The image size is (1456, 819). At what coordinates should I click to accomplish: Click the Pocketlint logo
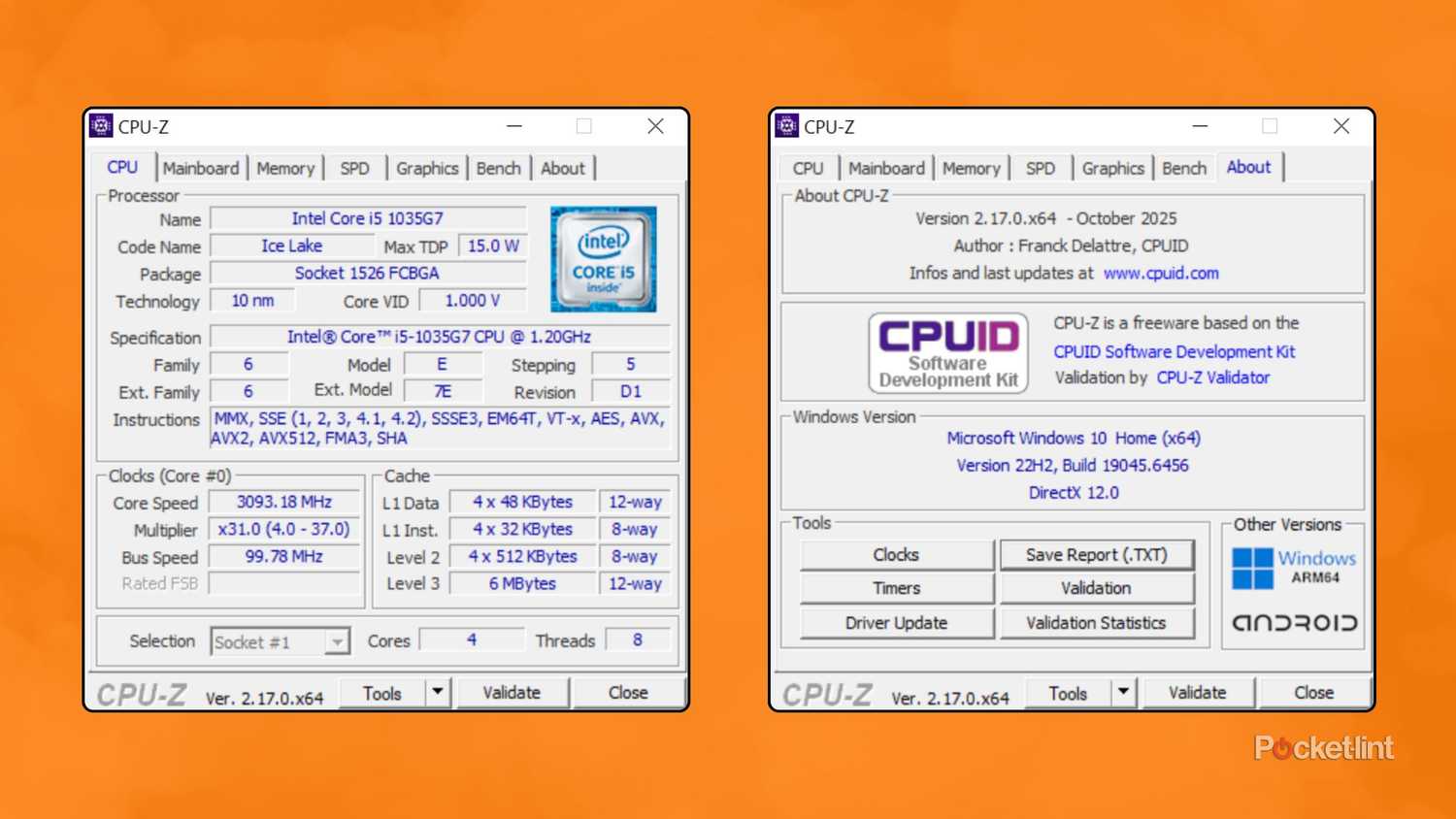pos(1324,747)
